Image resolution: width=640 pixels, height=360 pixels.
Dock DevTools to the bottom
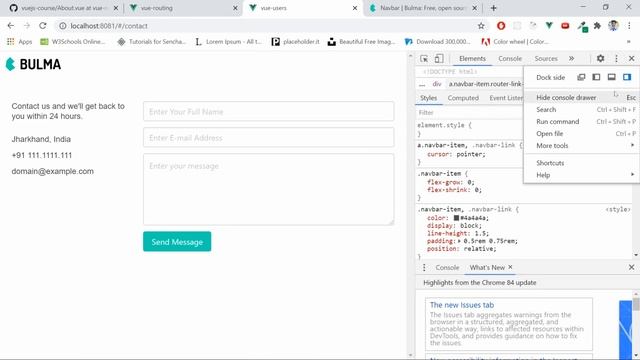[611, 77]
